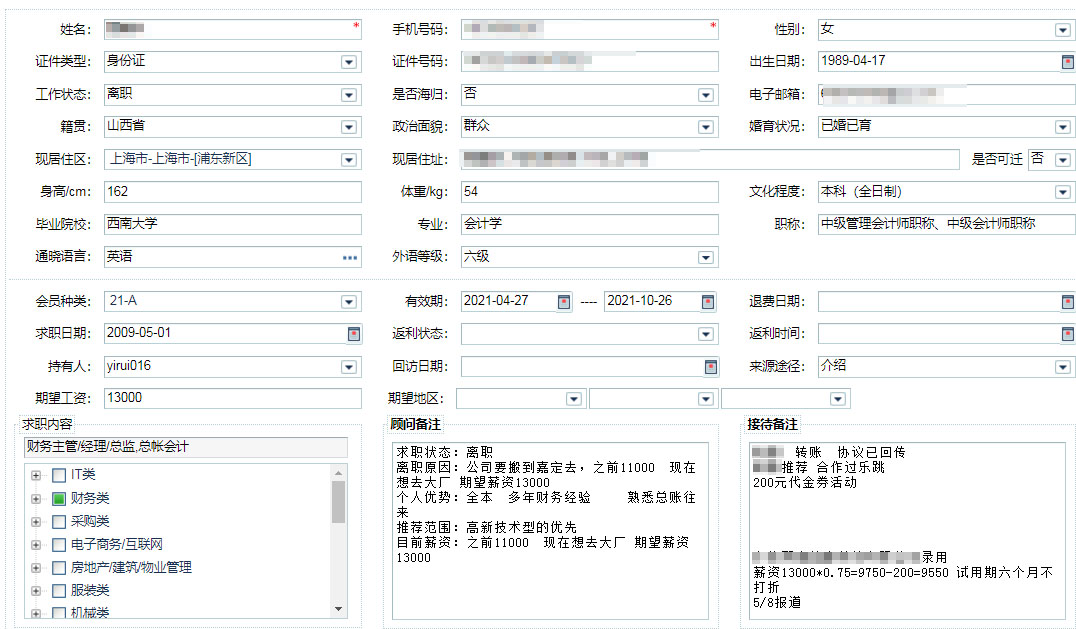This screenshot has height=629, width=1076.
Task: Open the first 期望地区 dropdown
Action: click(574, 399)
